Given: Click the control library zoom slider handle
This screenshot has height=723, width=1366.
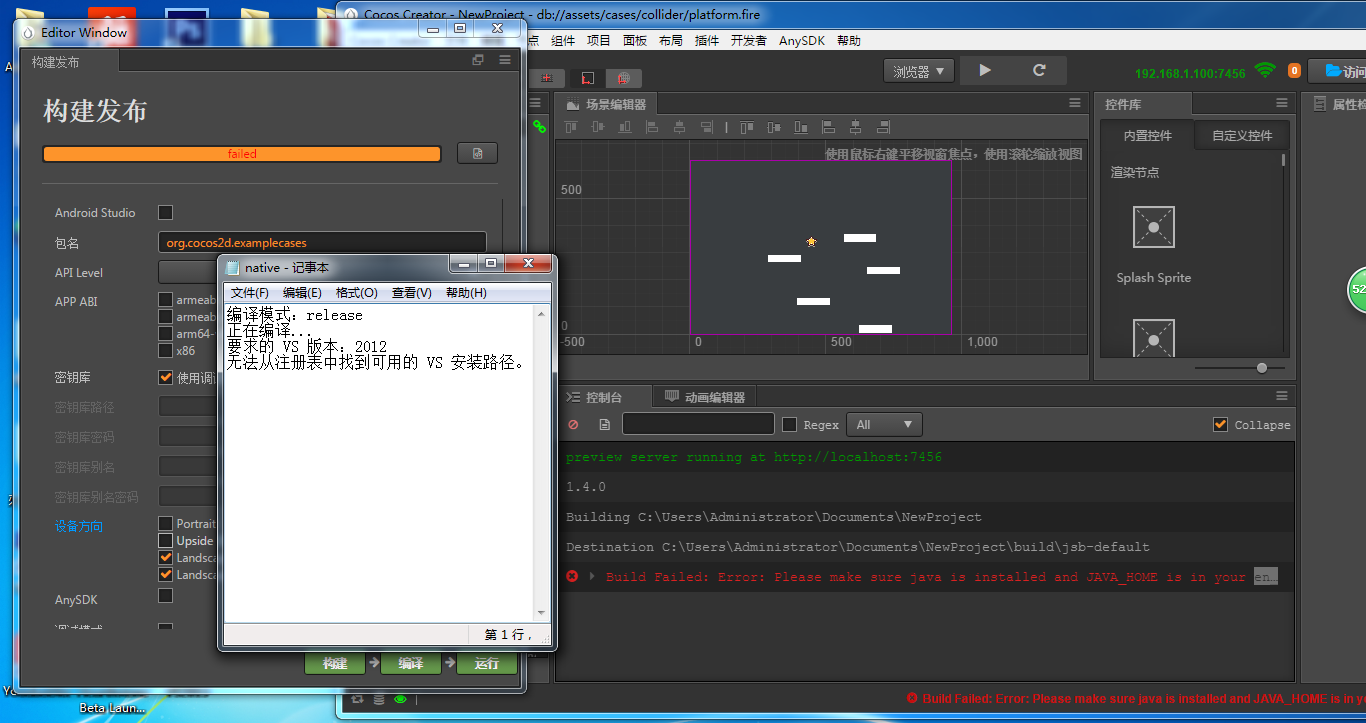Looking at the screenshot, I should pyautogui.click(x=1262, y=368).
